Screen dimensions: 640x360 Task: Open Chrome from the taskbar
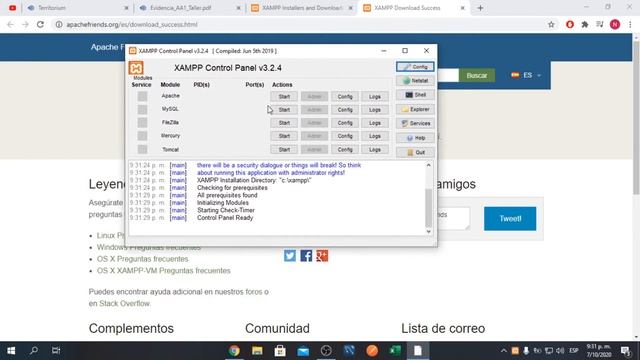pos(234,351)
